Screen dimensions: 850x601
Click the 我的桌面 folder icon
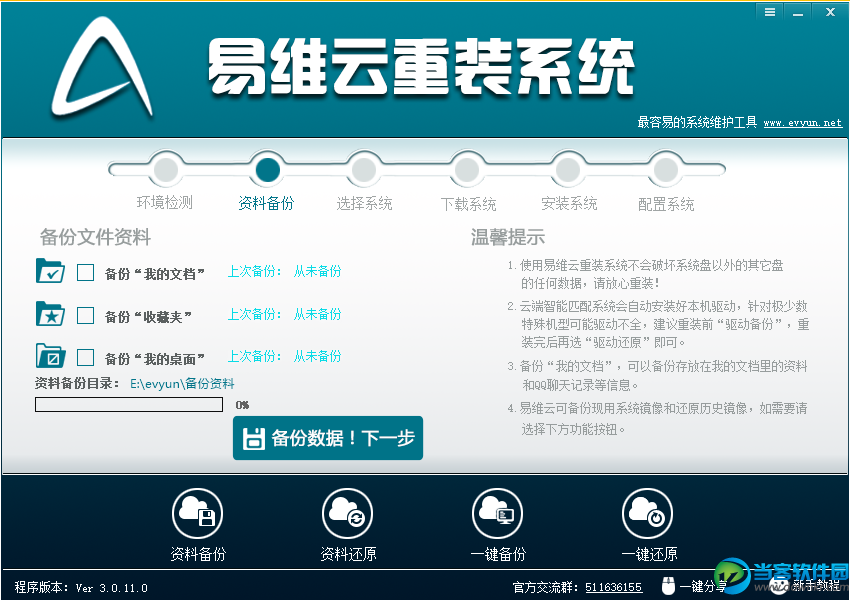pos(50,356)
